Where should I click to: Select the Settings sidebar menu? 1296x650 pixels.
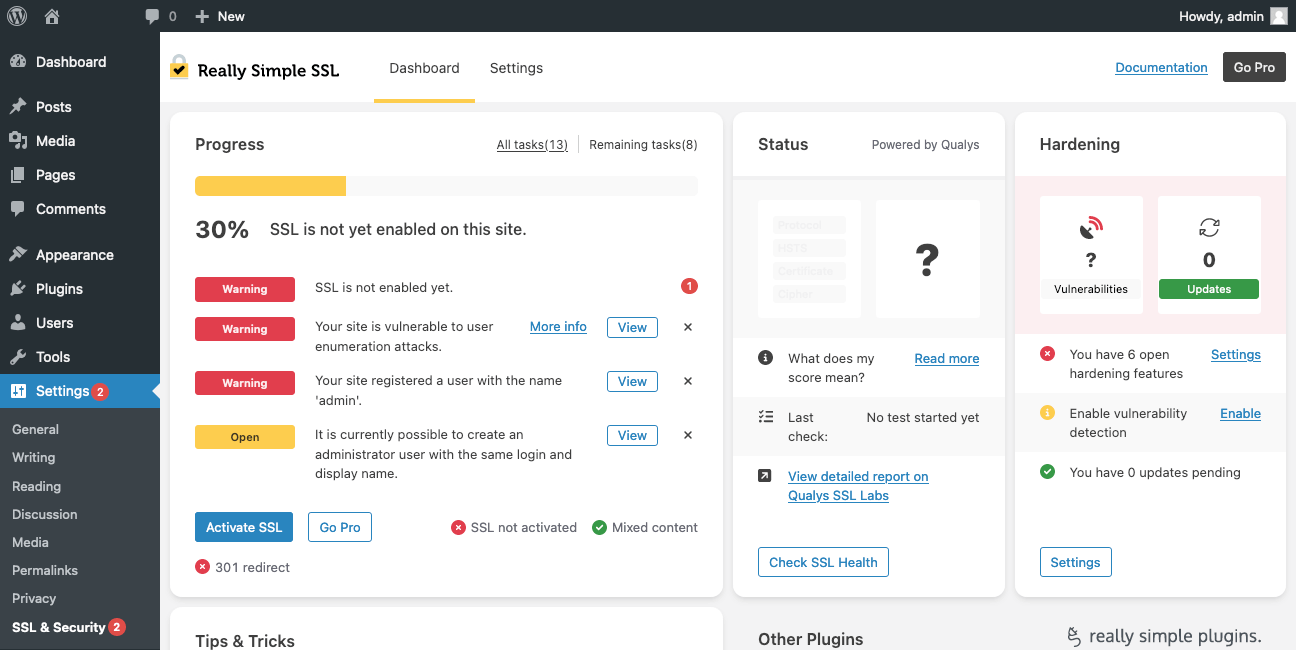coord(80,391)
